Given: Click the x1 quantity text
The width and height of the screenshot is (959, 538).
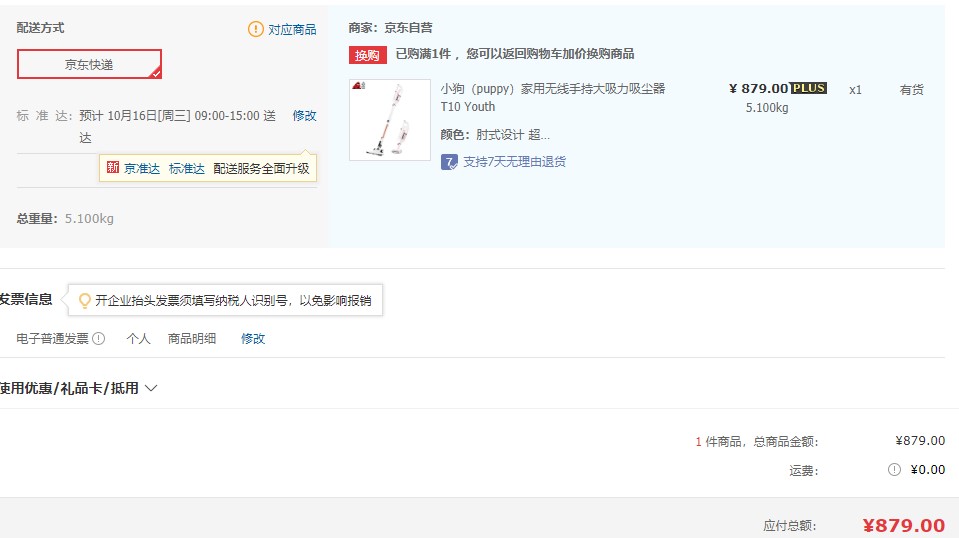Looking at the screenshot, I should click(855, 90).
